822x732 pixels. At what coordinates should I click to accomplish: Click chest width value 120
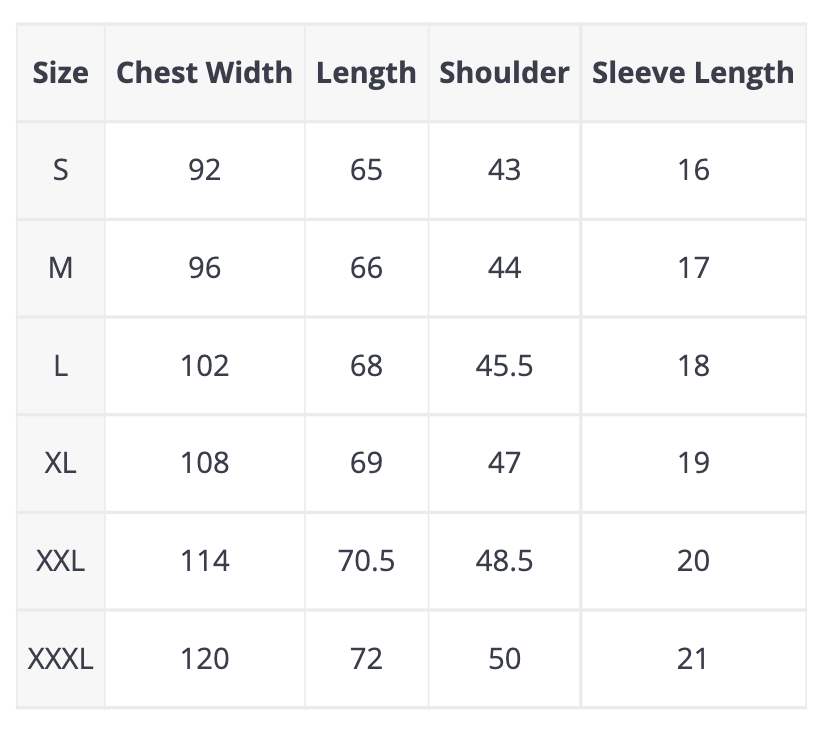pyautogui.click(x=204, y=659)
